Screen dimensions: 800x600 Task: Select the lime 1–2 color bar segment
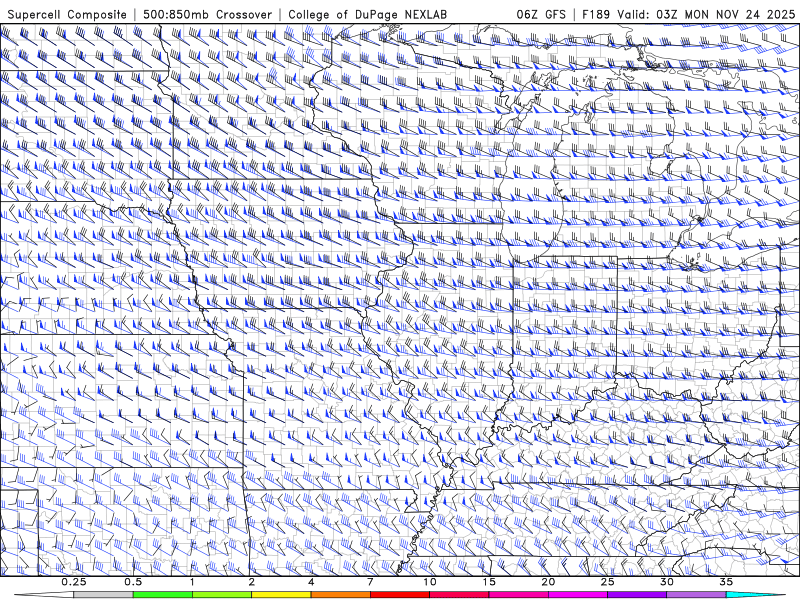click(x=222, y=595)
